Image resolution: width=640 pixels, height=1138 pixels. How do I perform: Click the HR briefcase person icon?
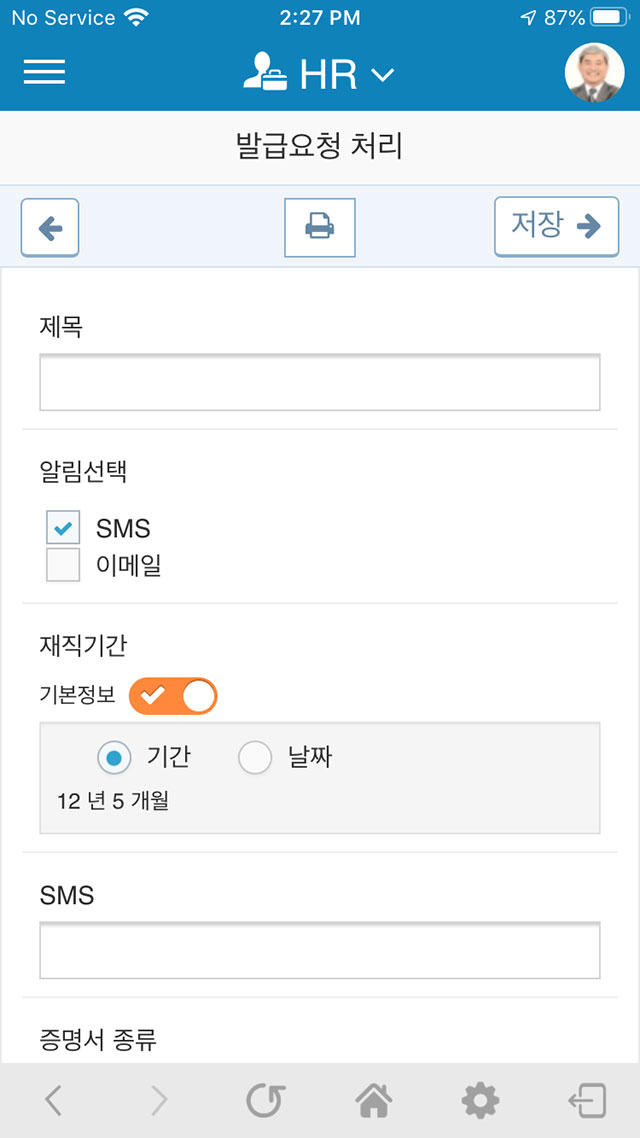[x=265, y=73]
